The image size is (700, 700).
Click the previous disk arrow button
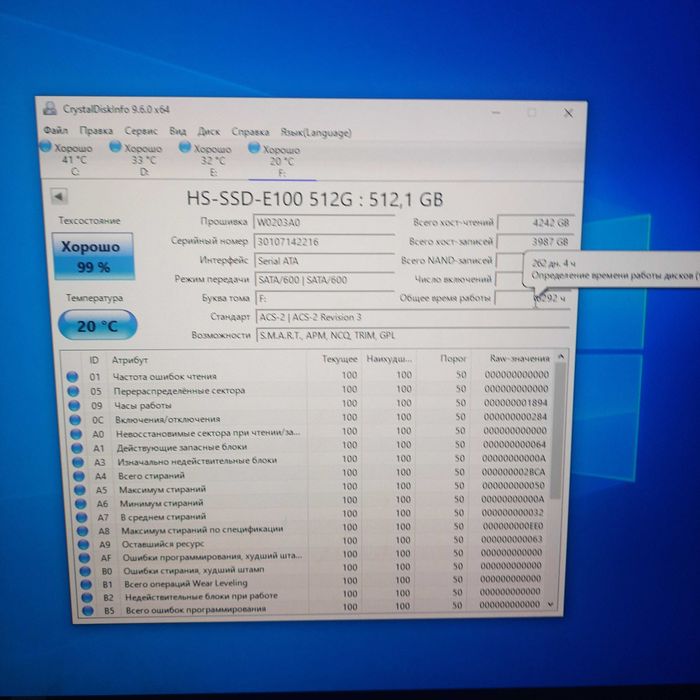(59, 196)
